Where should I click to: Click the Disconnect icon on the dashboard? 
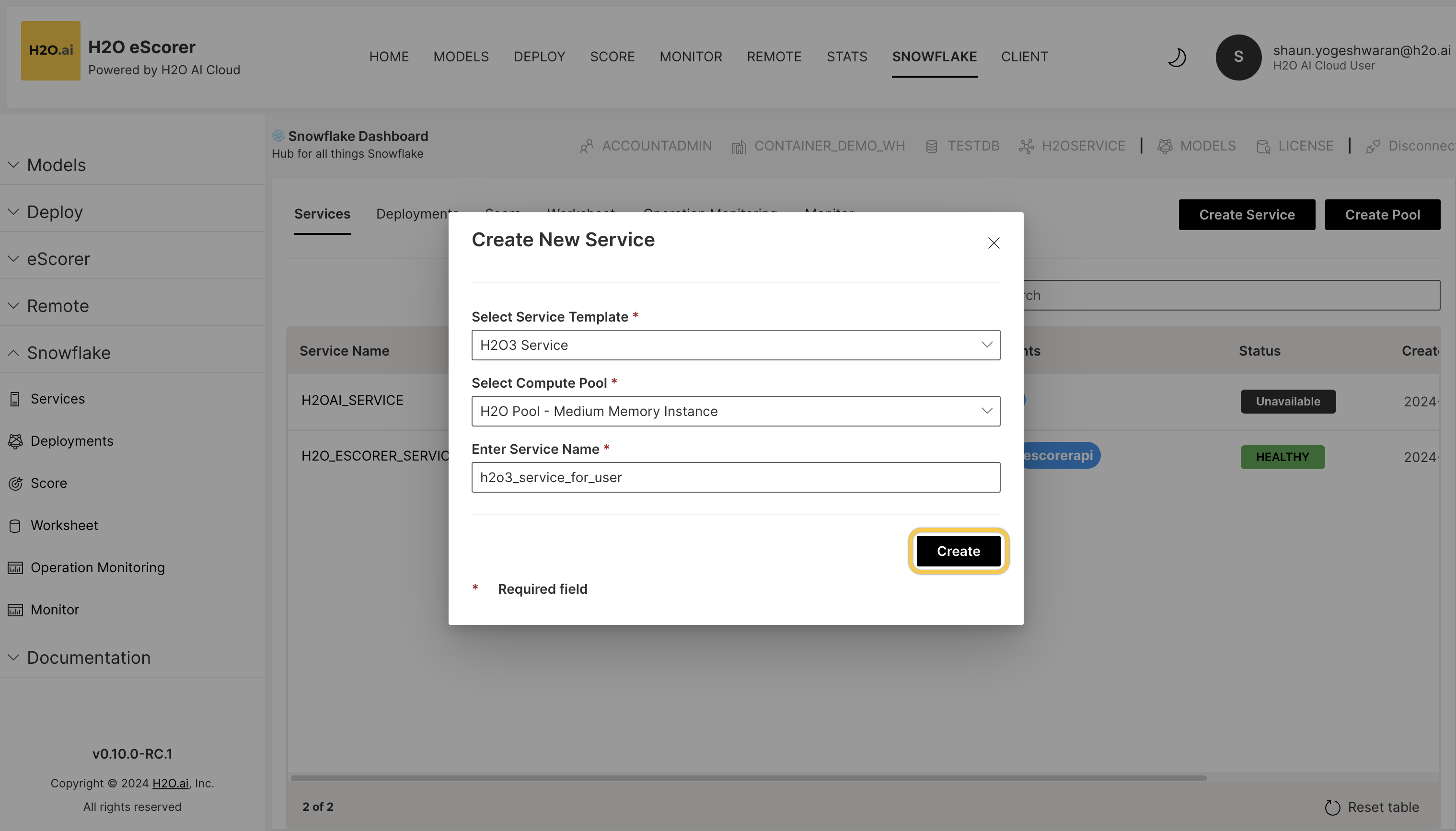click(x=1373, y=146)
